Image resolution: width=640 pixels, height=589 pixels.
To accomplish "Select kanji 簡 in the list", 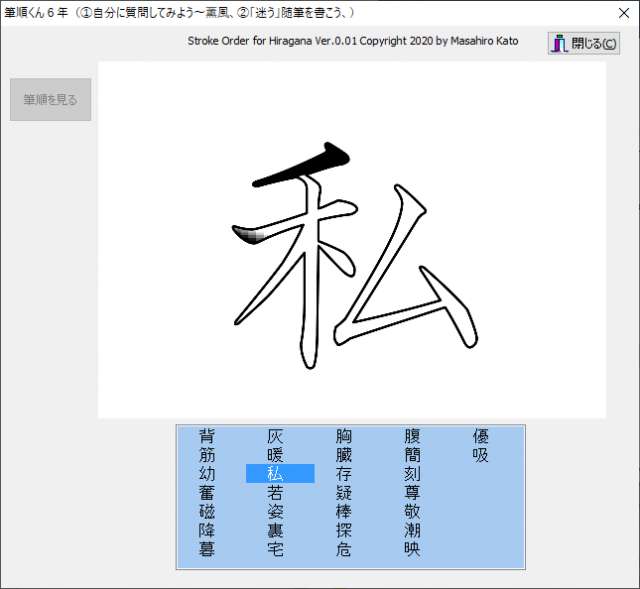I will click(412, 455).
